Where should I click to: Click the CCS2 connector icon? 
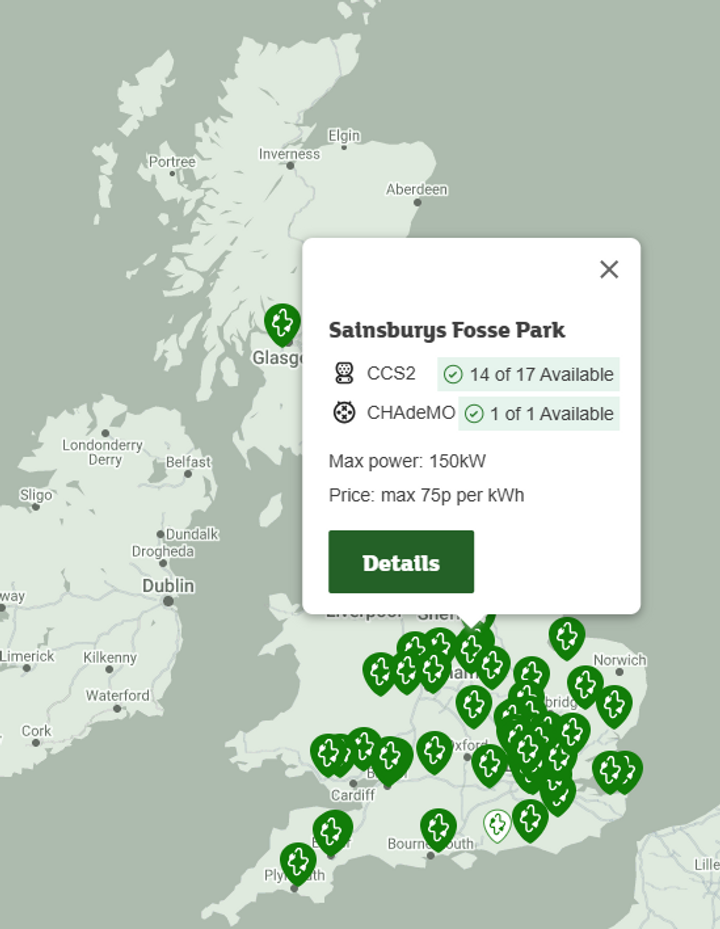(344, 373)
